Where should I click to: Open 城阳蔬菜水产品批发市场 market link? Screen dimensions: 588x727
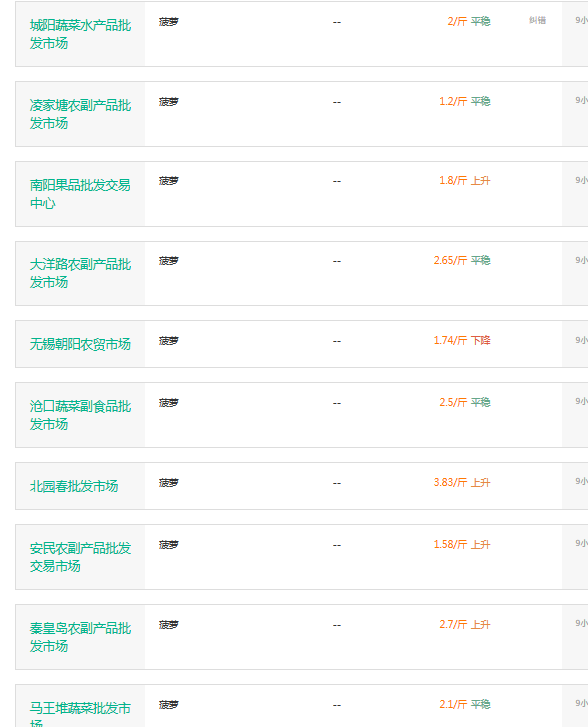pyautogui.click(x=80, y=34)
